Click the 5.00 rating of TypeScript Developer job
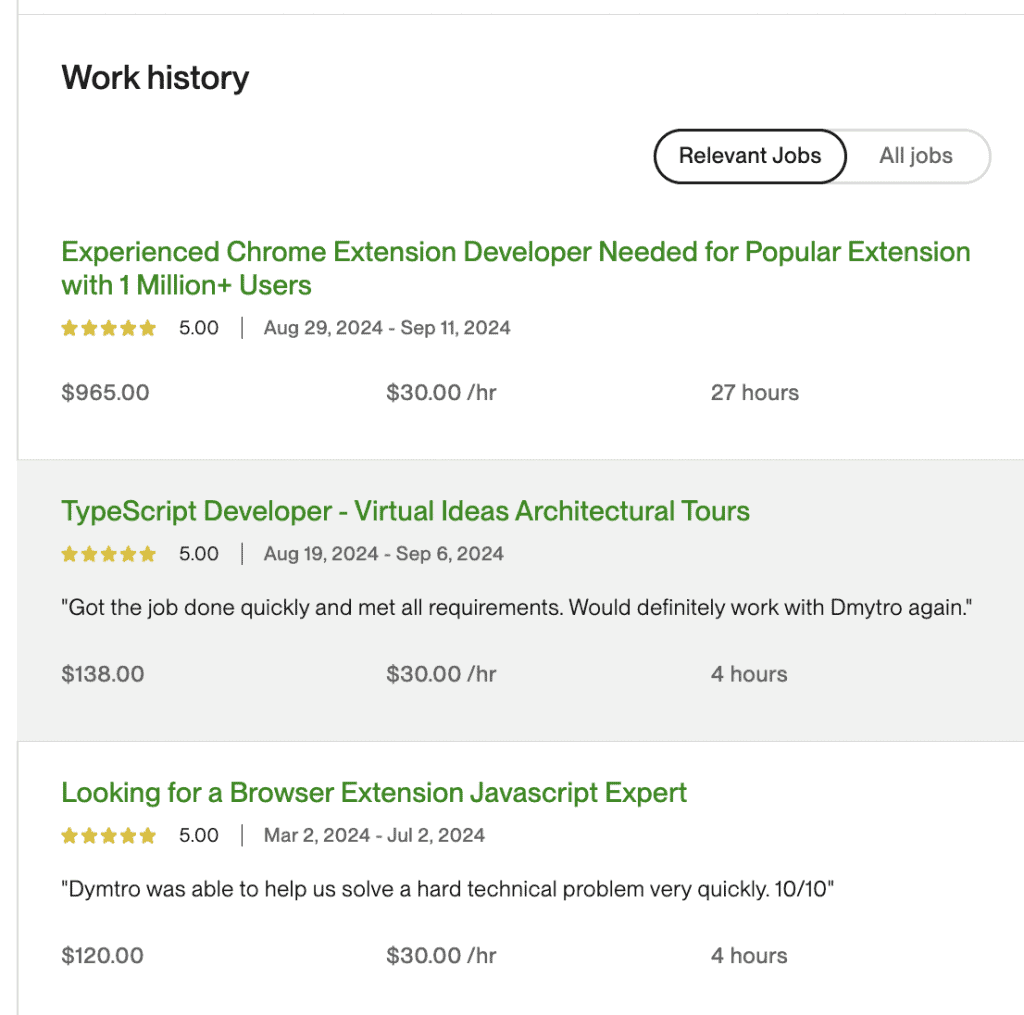 tap(199, 554)
